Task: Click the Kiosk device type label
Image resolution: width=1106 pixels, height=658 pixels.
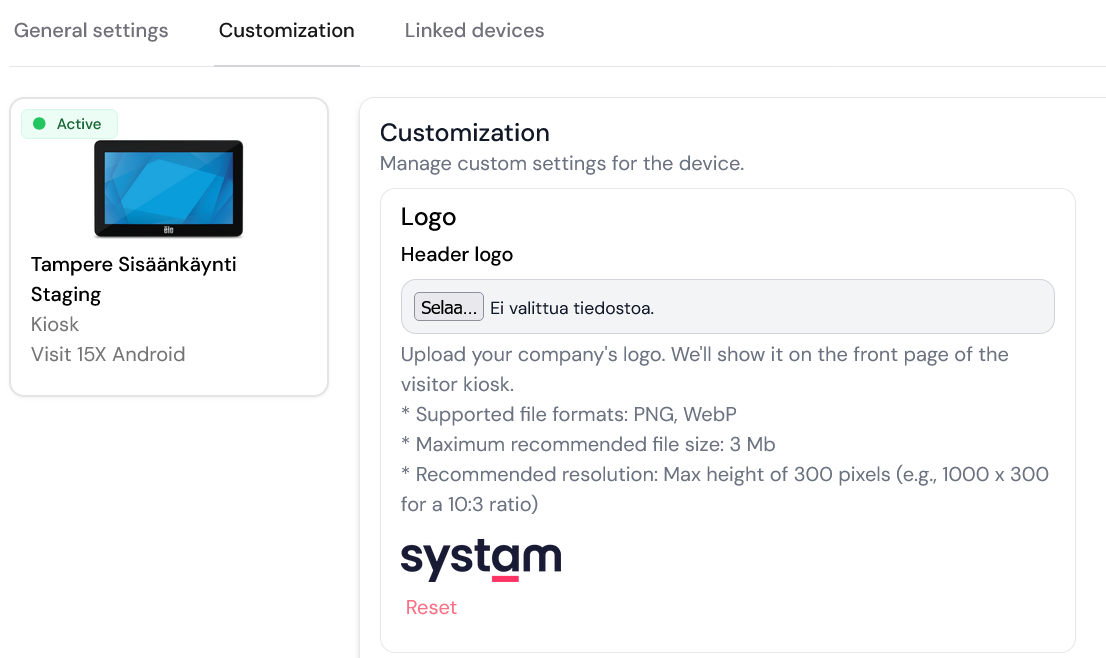Action: (55, 324)
